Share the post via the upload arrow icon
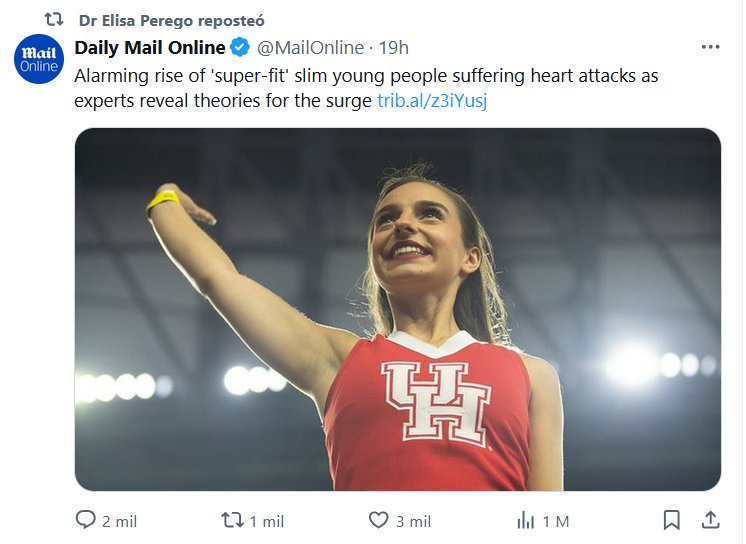The image size is (746, 544). tap(711, 520)
